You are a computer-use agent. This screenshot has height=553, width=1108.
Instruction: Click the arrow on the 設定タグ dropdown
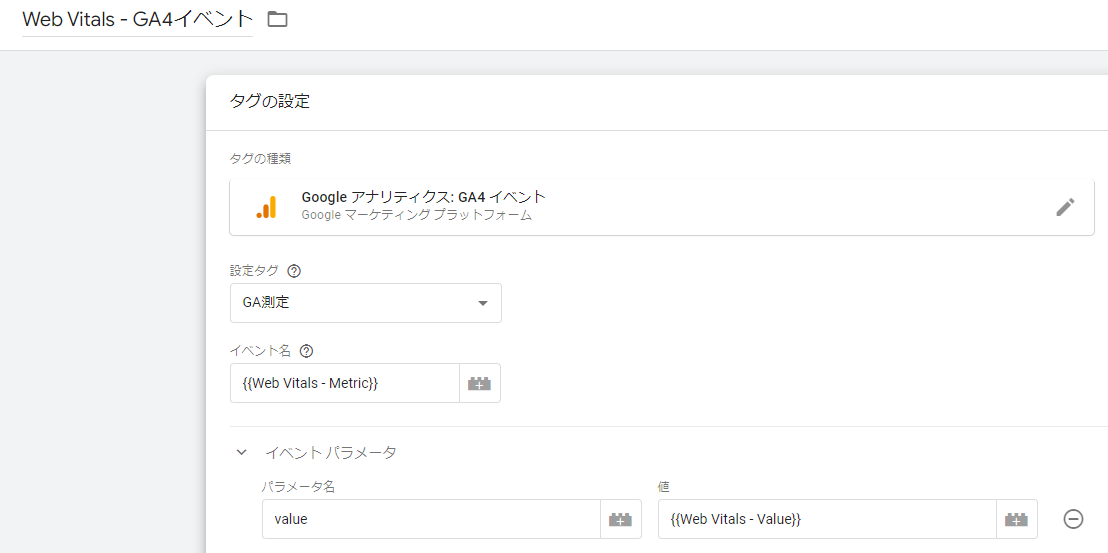click(482, 303)
